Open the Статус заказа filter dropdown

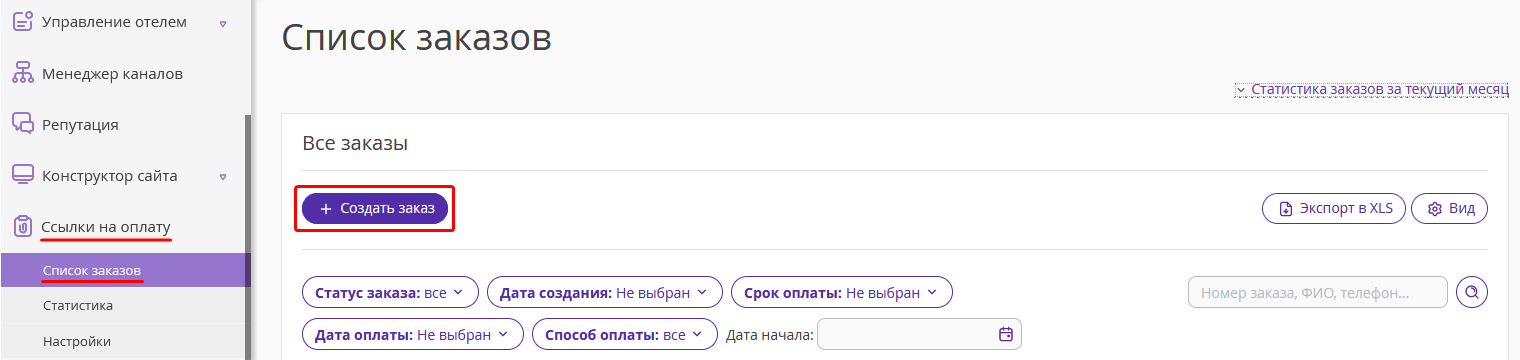[390, 293]
